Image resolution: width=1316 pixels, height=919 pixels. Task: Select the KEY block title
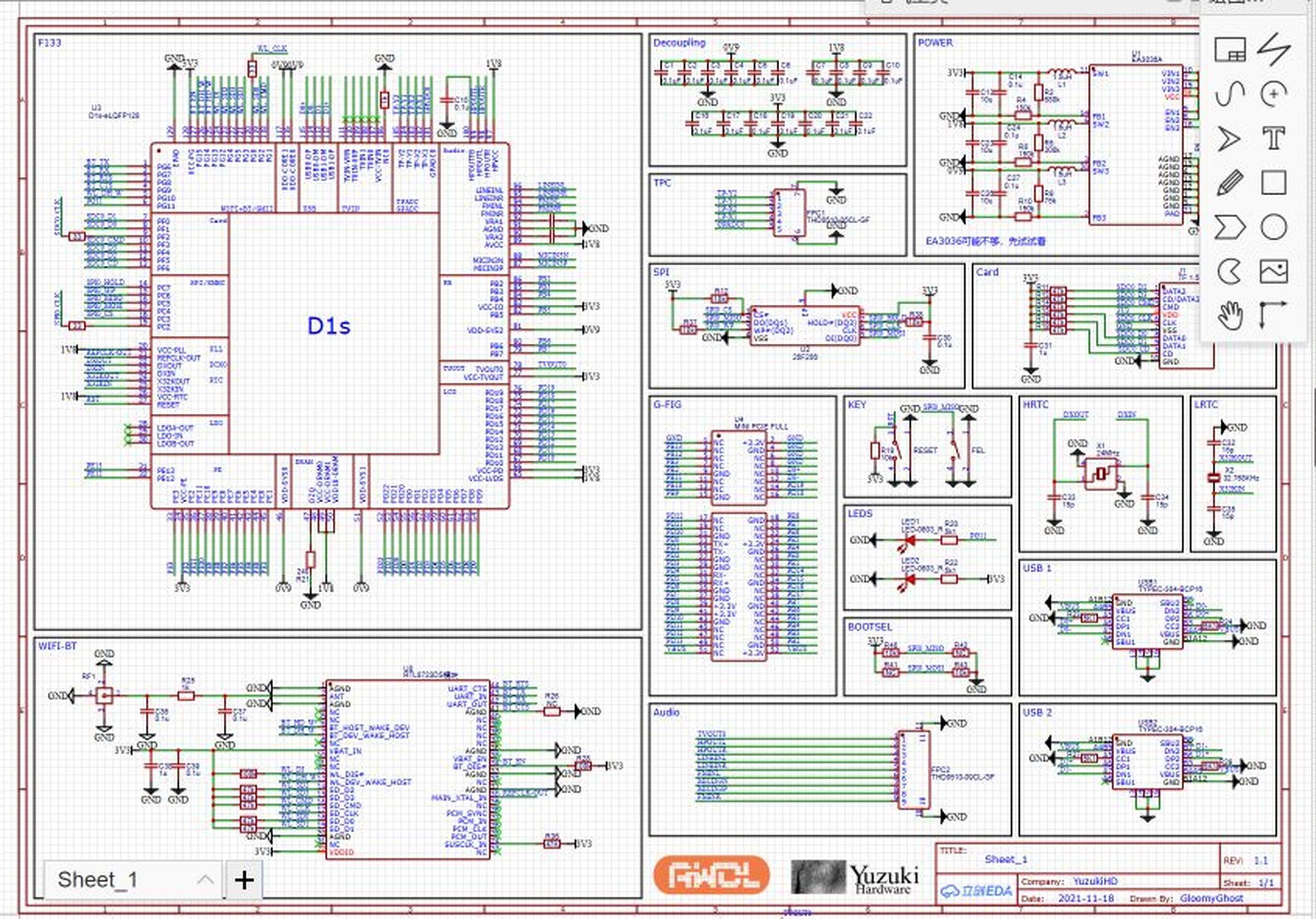[857, 405]
